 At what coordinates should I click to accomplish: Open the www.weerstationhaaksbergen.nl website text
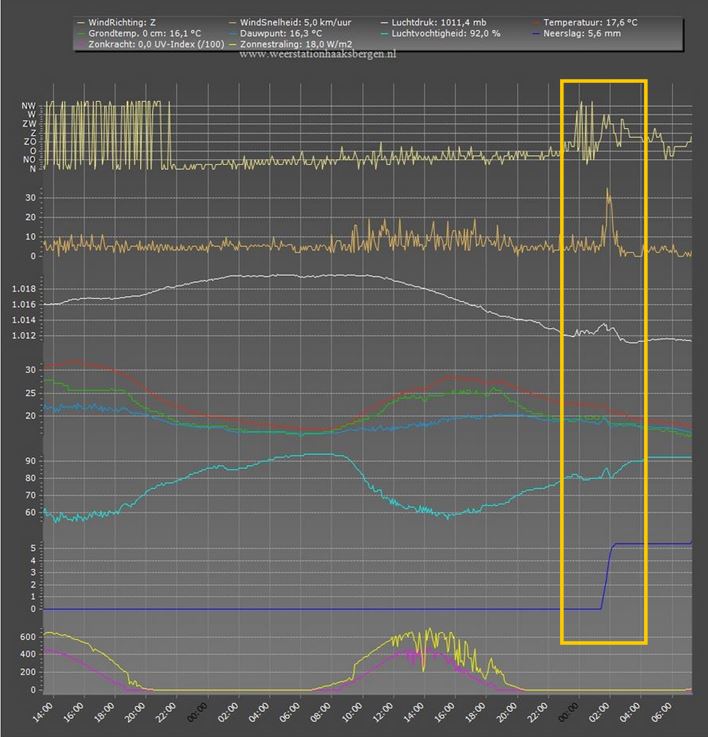click(318, 54)
